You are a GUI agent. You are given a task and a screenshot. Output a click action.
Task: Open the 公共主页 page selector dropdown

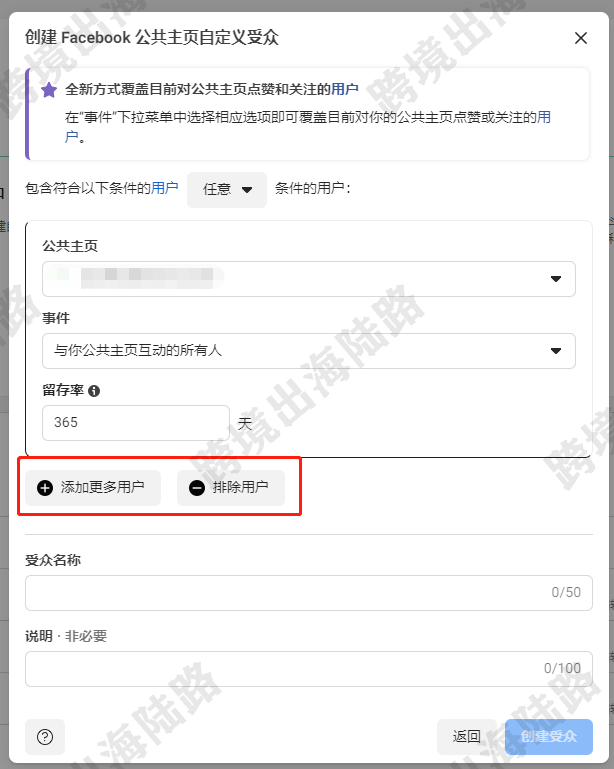pyautogui.click(x=309, y=279)
